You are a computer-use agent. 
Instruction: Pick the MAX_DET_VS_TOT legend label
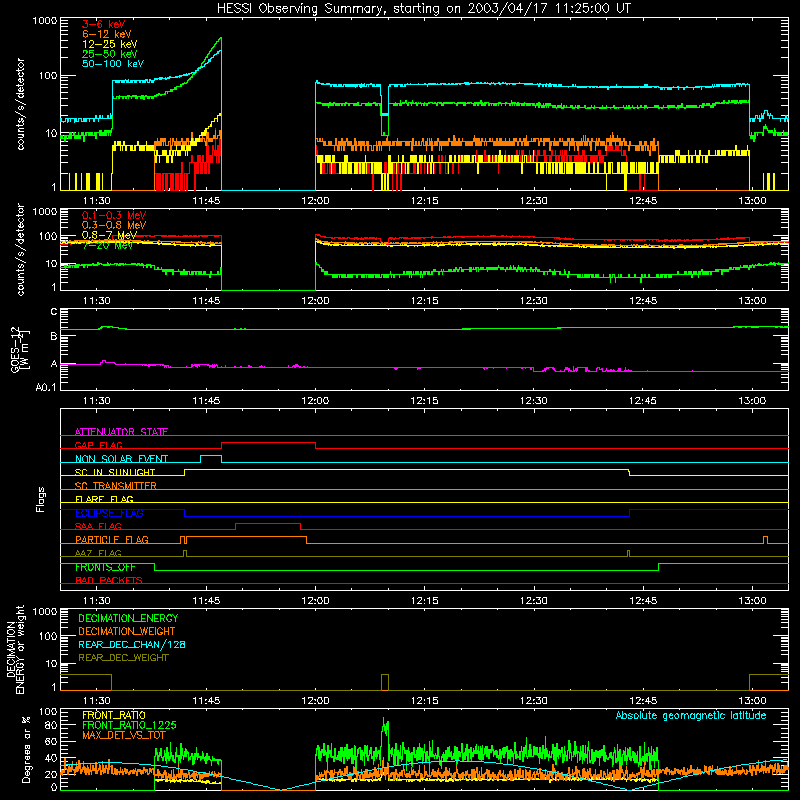[x=124, y=735]
